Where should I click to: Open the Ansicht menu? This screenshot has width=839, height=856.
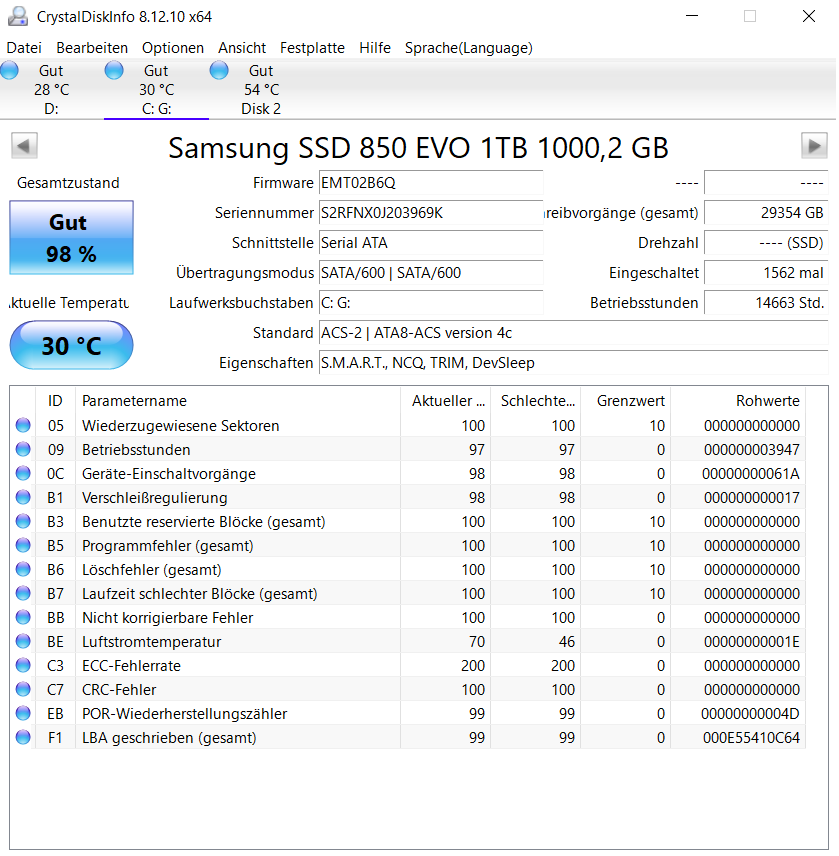click(x=242, y=48)
